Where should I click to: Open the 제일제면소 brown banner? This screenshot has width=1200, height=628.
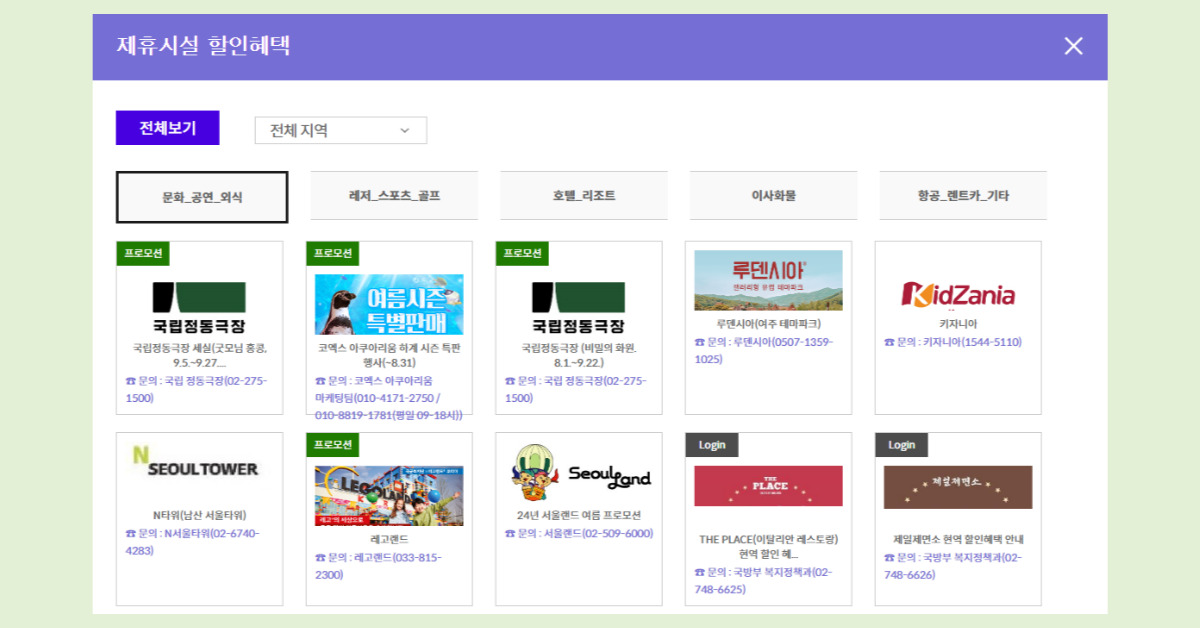pos(958,487)
